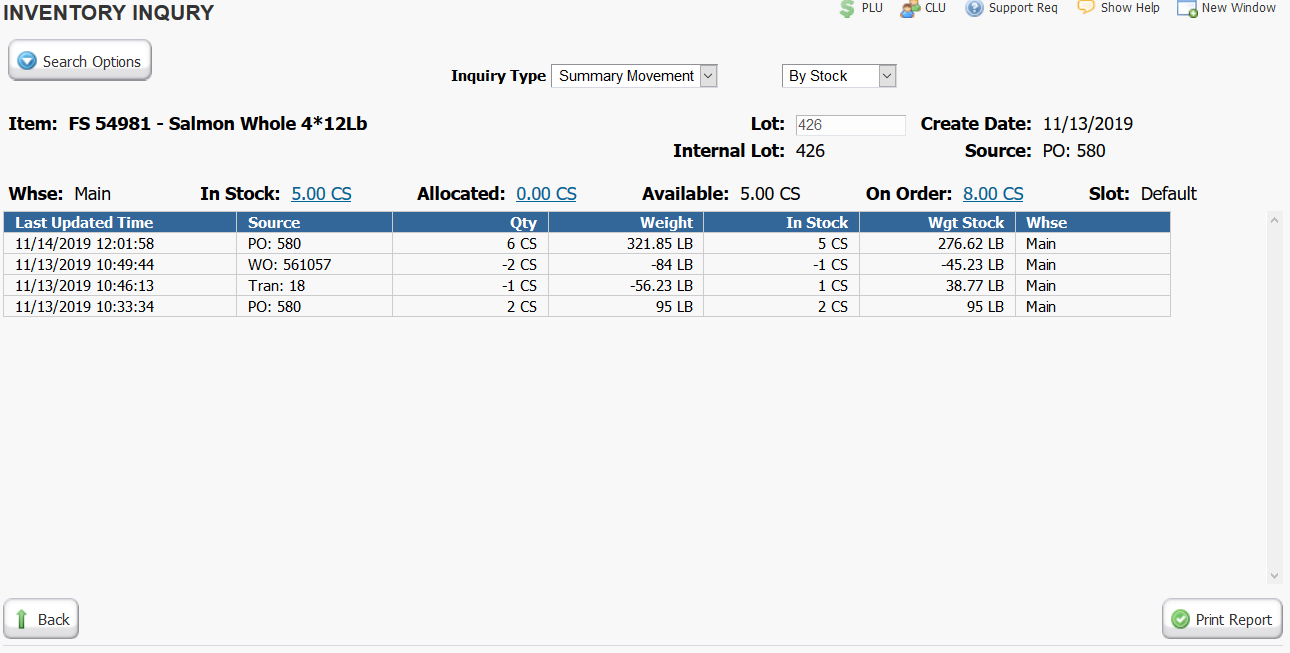Click the Show Help speech bubble icon
Image resolution: width=1290 pixels, height=653 pixels.
[x=1086, y=7]
